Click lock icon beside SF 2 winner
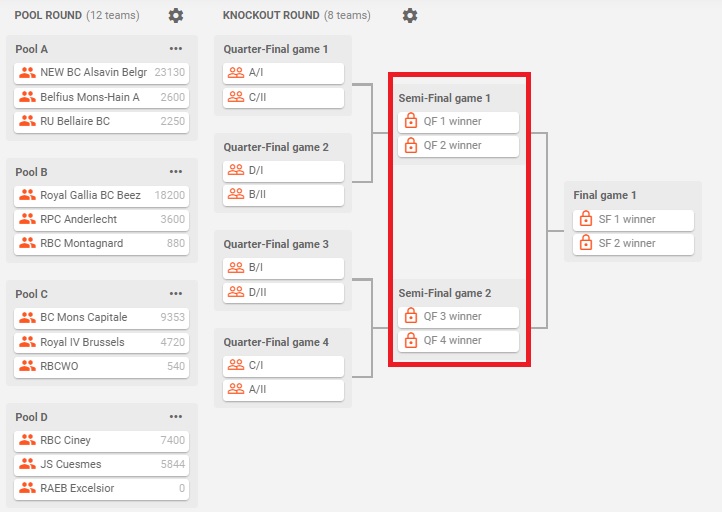Viewport: 722px width, 512px height. [x=586, y=243]
